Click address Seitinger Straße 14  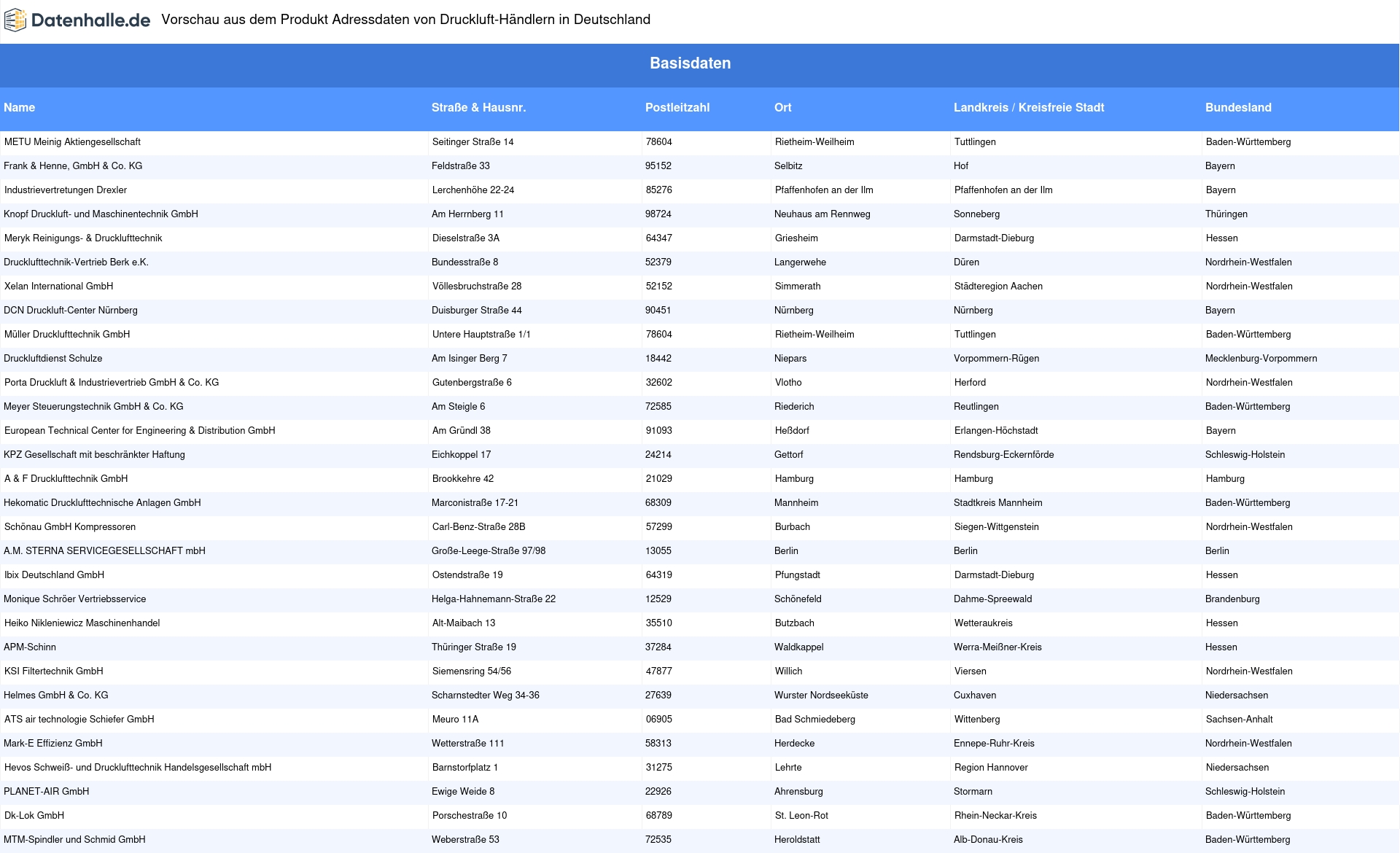(x=473, y=142)
